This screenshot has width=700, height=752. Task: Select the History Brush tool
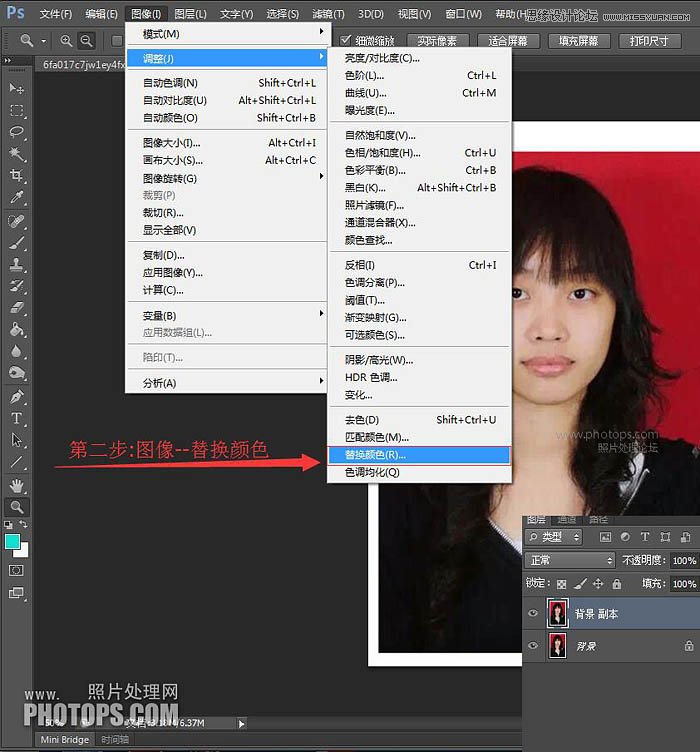click(x=16, y=286)
